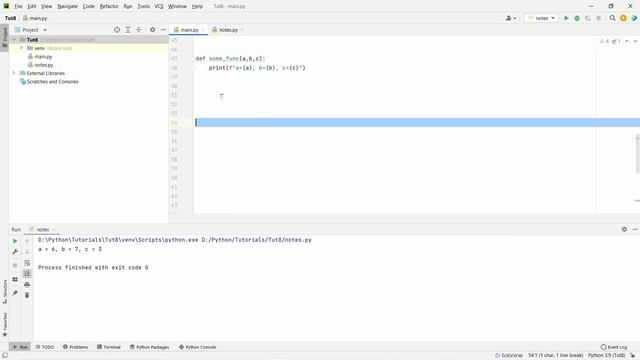Close the notes.py editor tab
Image resolution: width=640 pixels, height=360 pixels.
coord(242,30)
